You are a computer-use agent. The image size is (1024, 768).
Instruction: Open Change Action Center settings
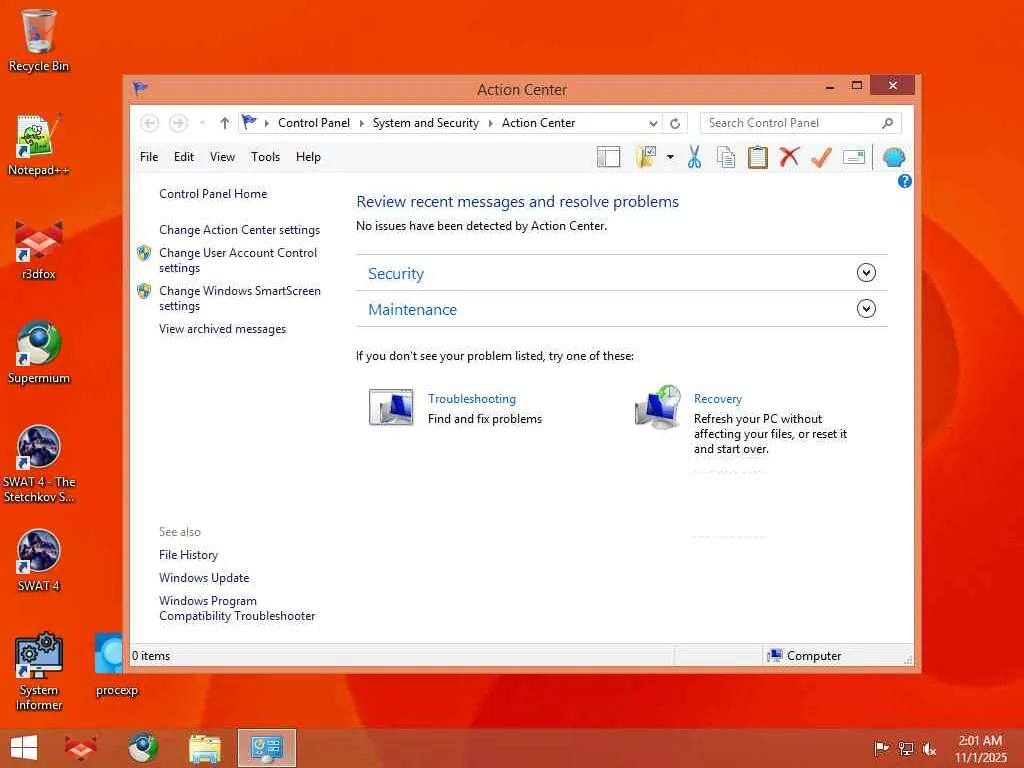[x=240, y=230]
